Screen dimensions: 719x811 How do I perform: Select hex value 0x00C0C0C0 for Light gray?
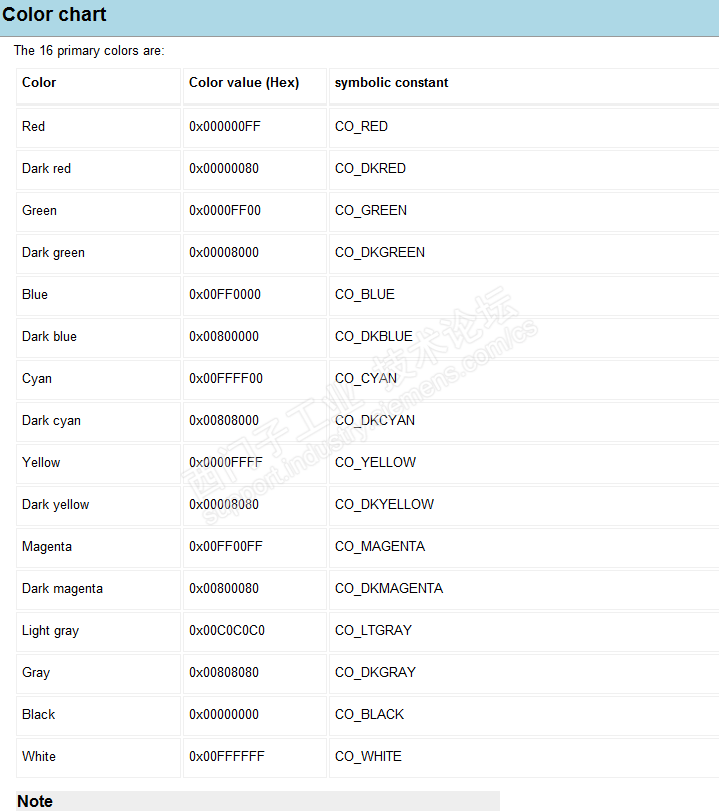tap(227, 631)
